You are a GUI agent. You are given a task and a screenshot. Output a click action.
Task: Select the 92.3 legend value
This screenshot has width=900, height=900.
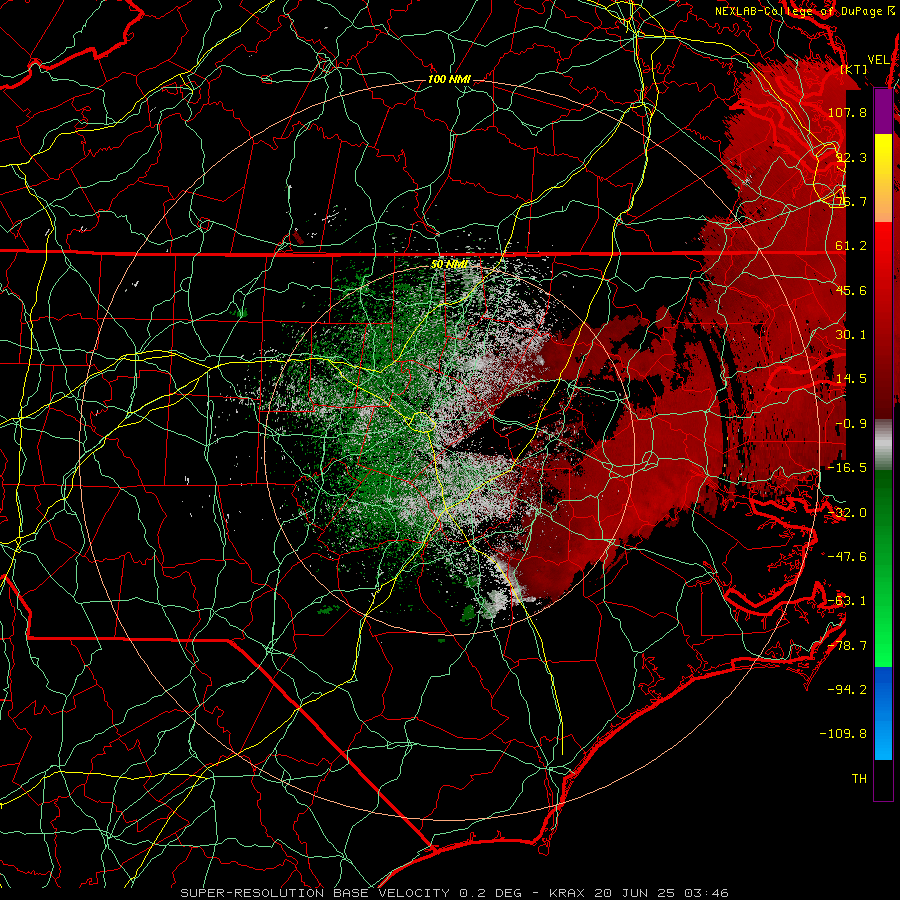click(x=851, y=157)
